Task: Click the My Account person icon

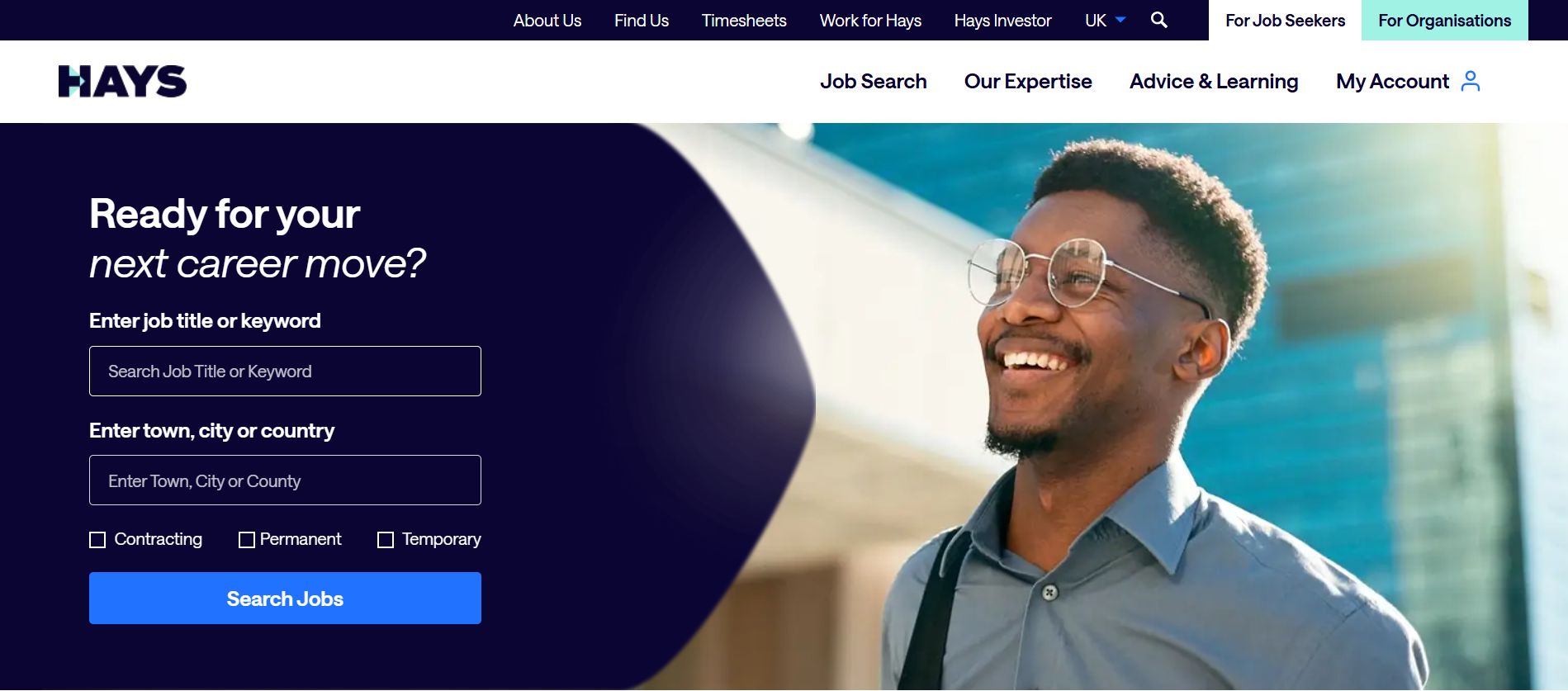Action: (1470, 81)
